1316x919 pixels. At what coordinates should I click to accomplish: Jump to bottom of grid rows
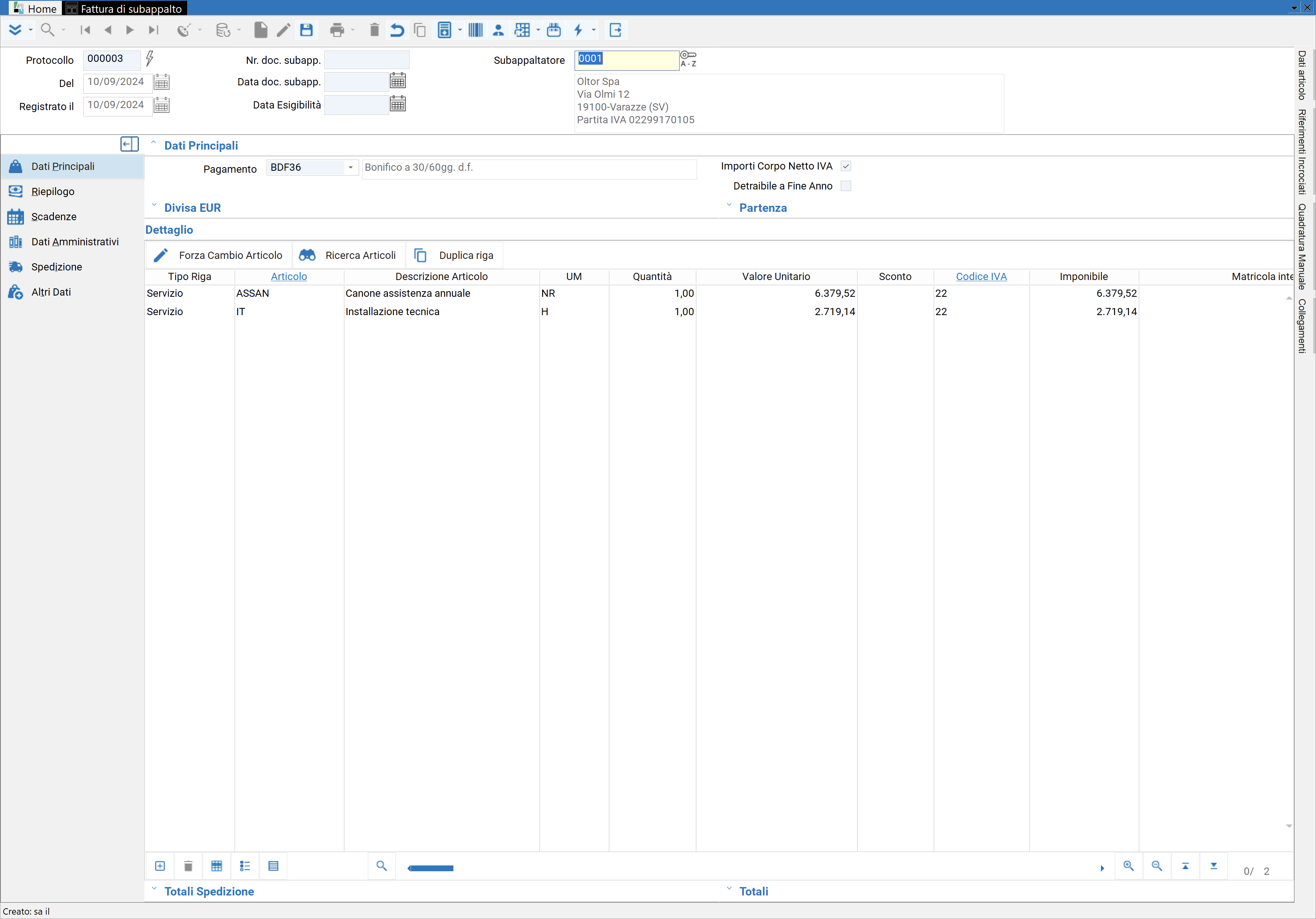tap(1213, 866)
